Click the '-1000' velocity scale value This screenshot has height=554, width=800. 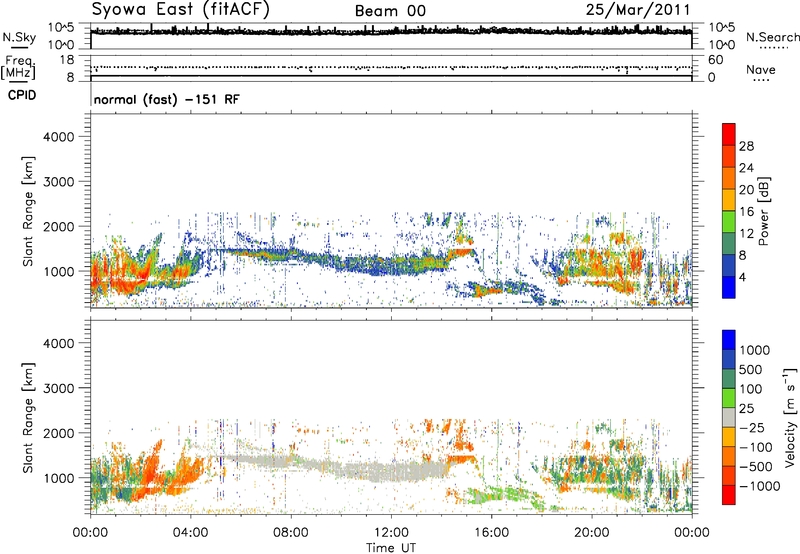coord(759,486)
